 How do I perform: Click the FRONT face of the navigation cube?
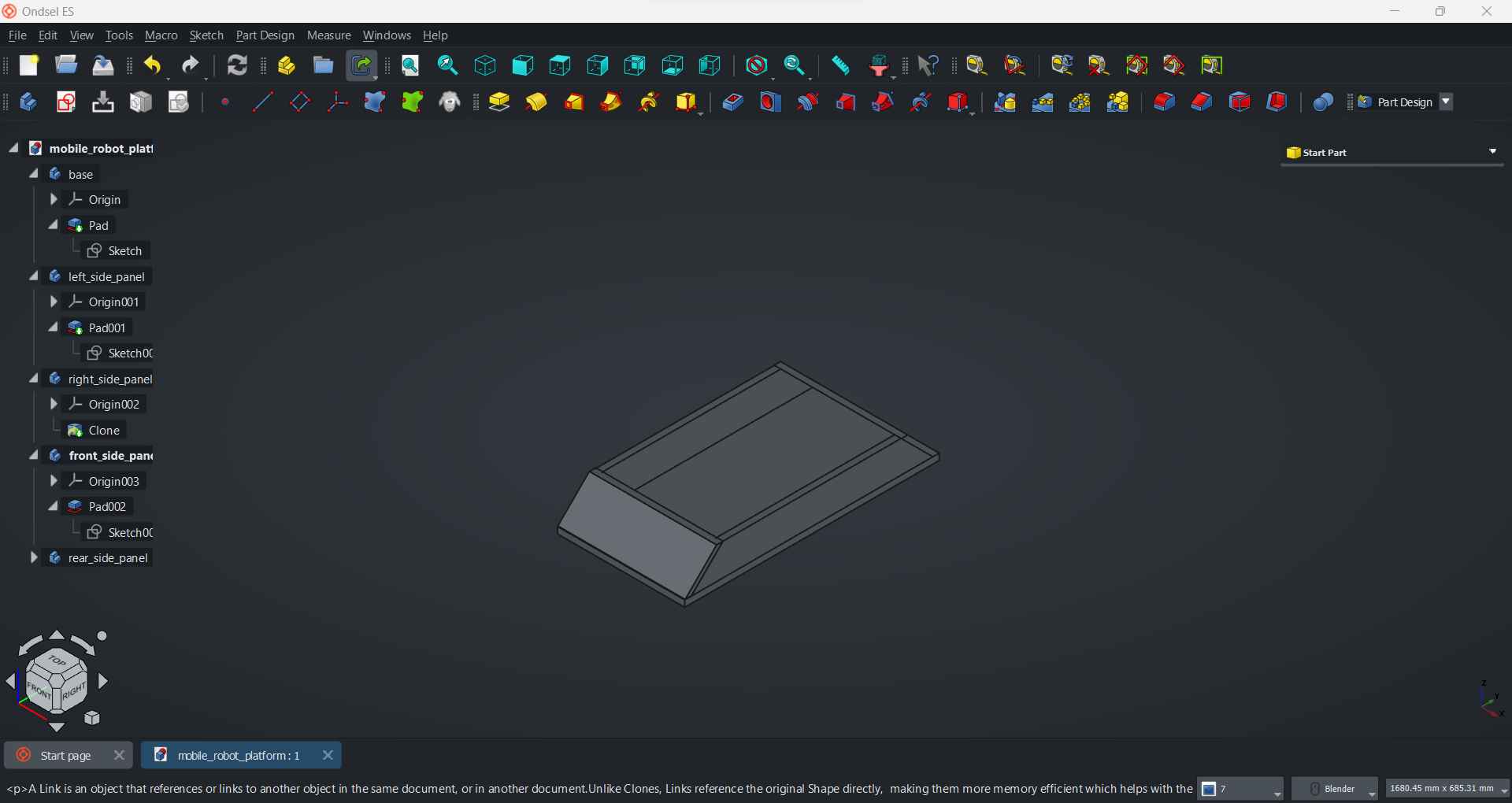pyautogui.click(x=39, y=691)
